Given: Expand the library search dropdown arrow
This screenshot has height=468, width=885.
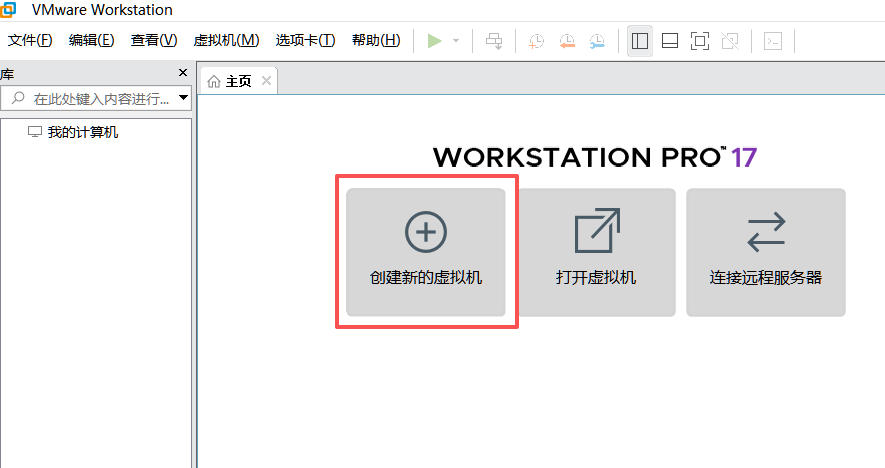Looking at the screenshot, I should [183, 98].
